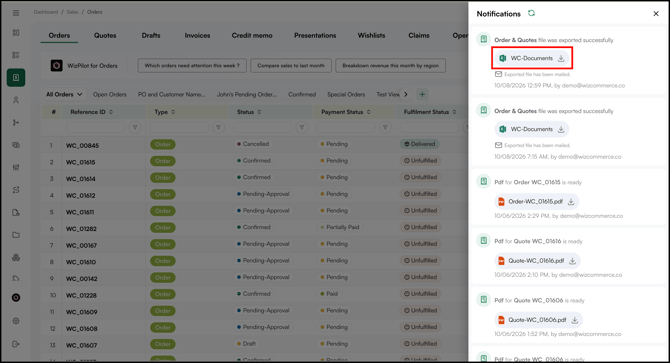670x363 pixels.
Task: Sort by the Fulfilment Status column
Action: 454,112
